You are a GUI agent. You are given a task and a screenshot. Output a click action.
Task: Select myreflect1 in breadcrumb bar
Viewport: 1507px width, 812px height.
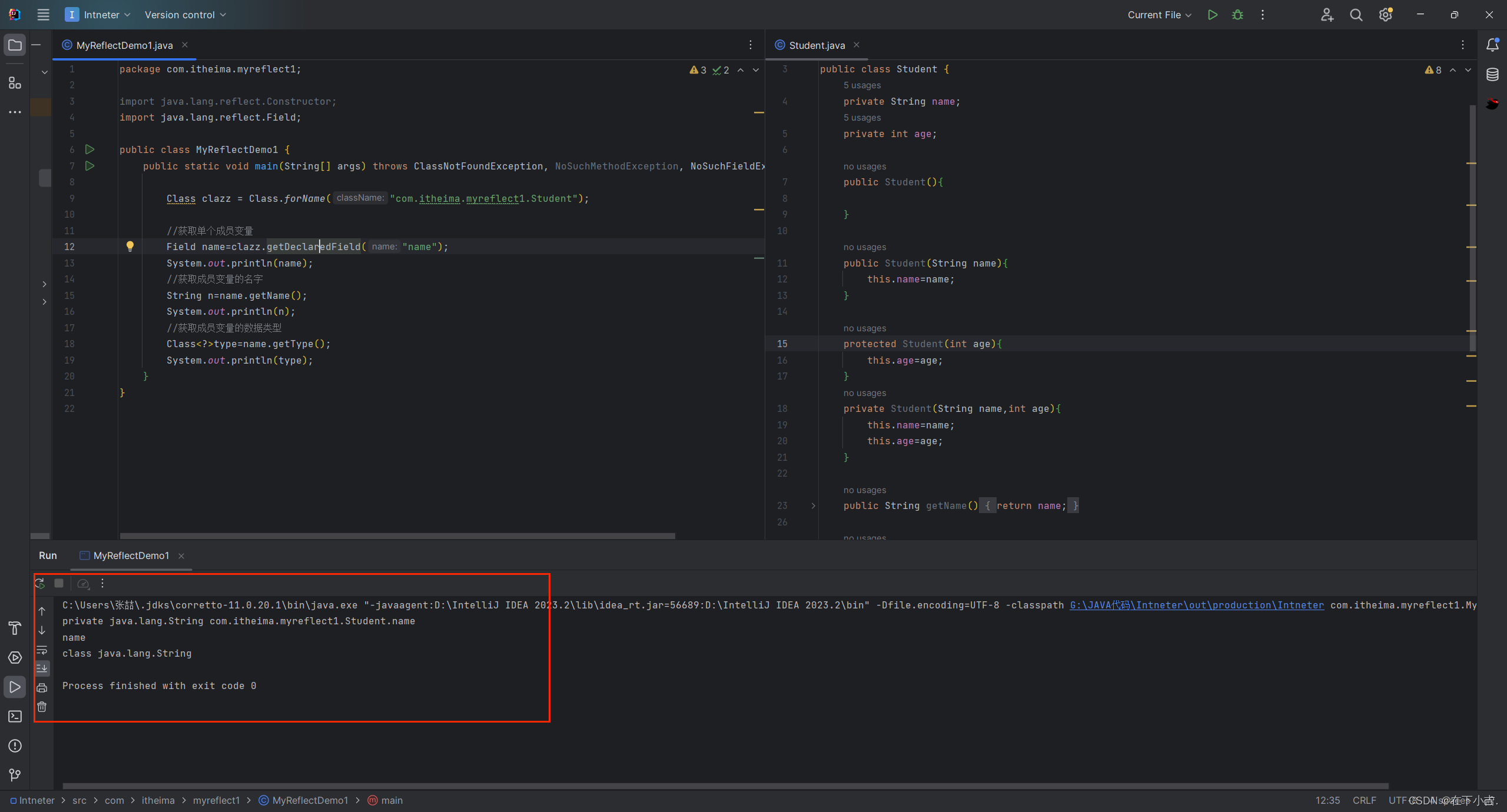[x=217, y=800]
